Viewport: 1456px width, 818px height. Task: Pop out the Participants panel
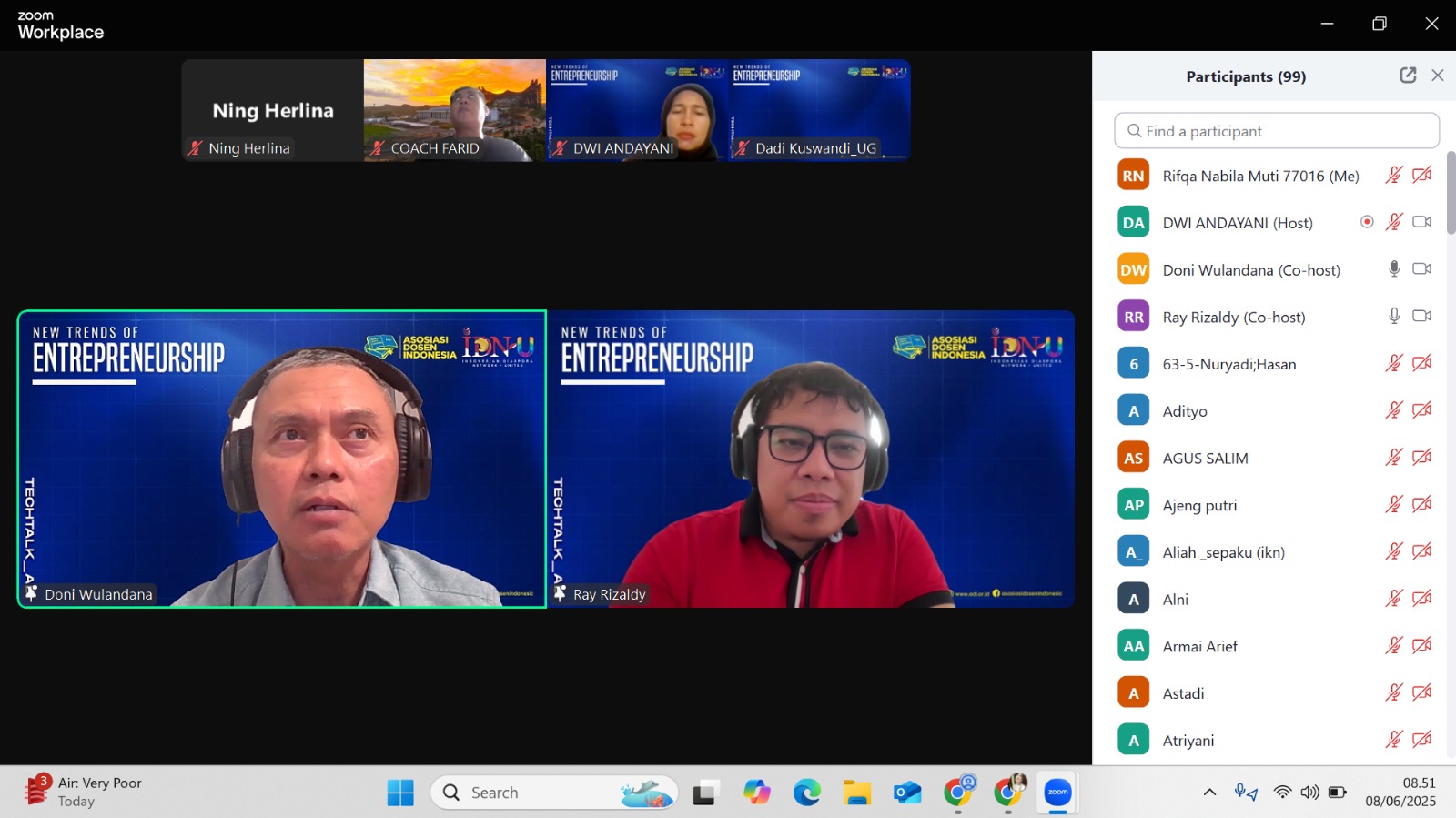click(x=1408, y=76)
